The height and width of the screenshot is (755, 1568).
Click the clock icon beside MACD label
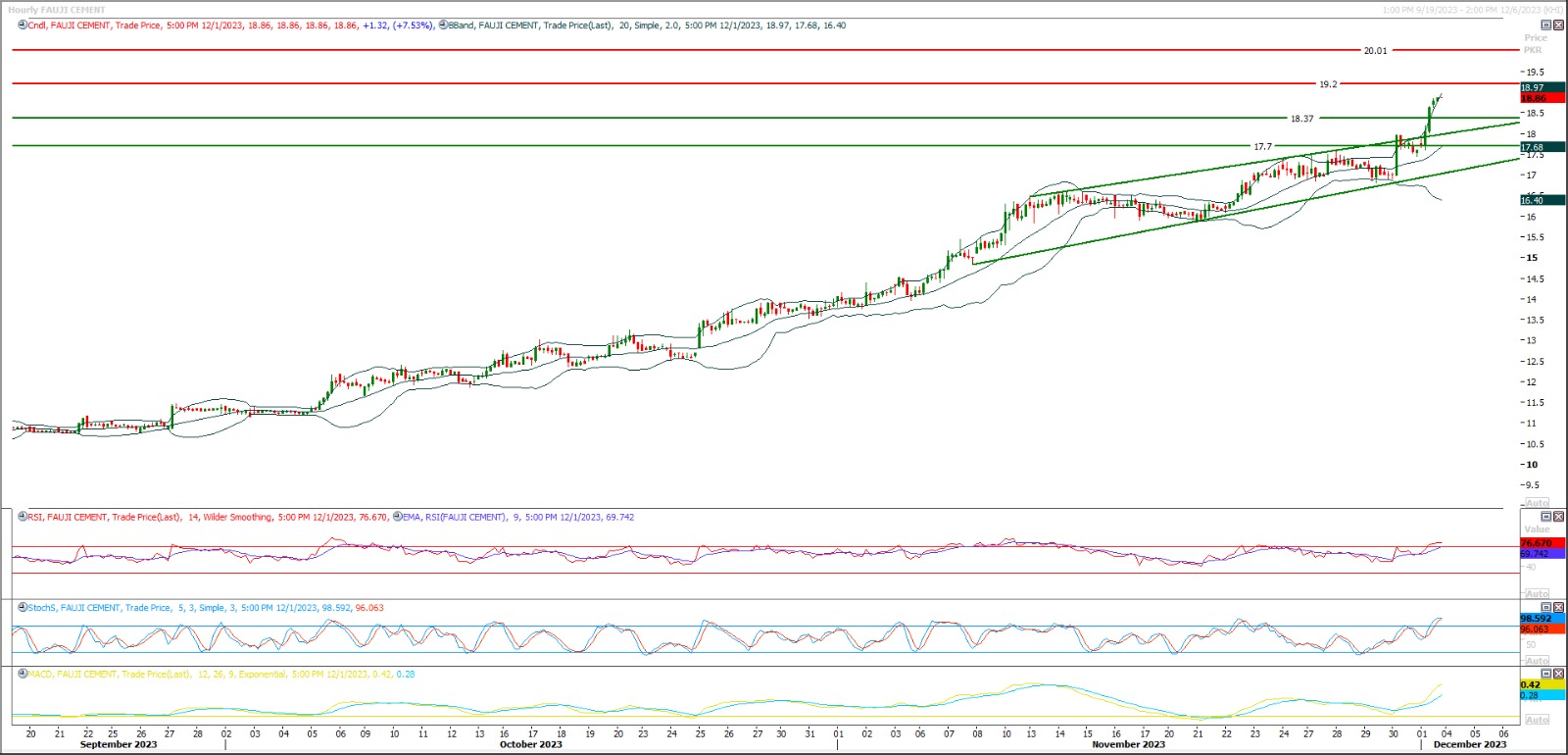pos(23,675)
